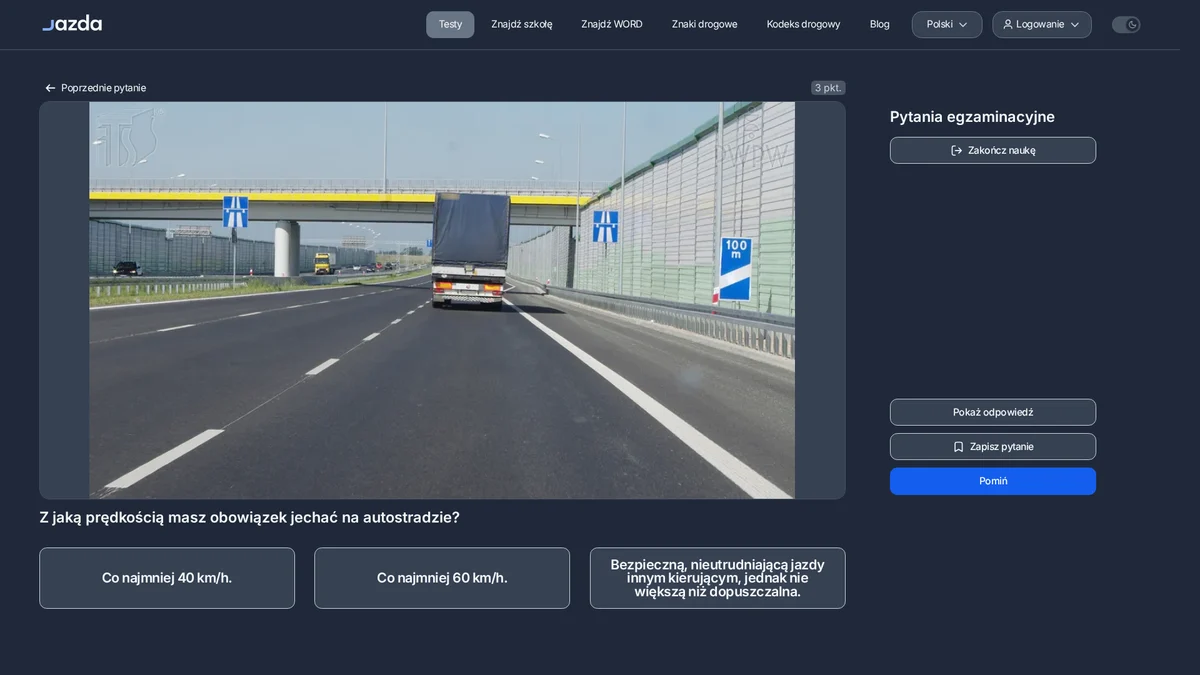Go back via Poprzednie pytanie link

click(95, 88)
